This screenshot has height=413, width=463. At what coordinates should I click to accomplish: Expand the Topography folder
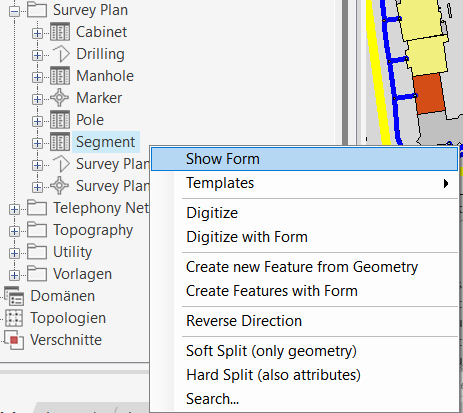pyautogui.click(x=14, y=231)
